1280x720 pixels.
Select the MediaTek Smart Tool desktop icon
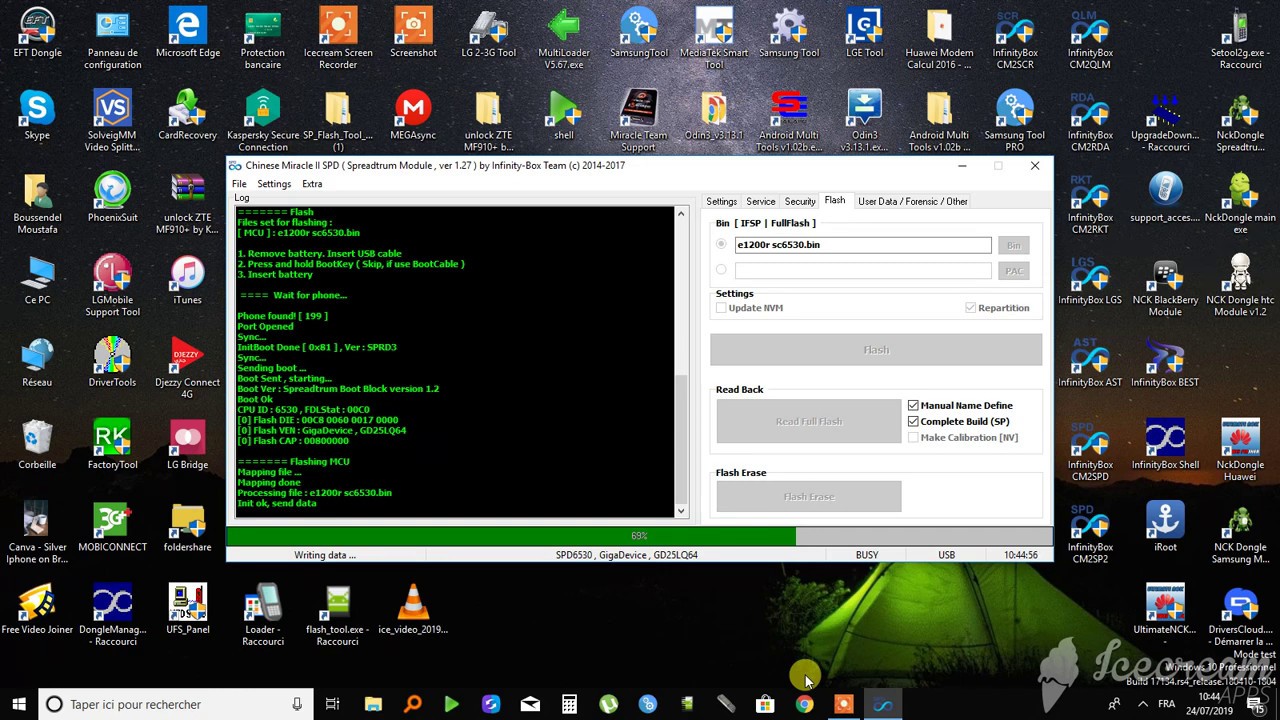tap(714, 39)
